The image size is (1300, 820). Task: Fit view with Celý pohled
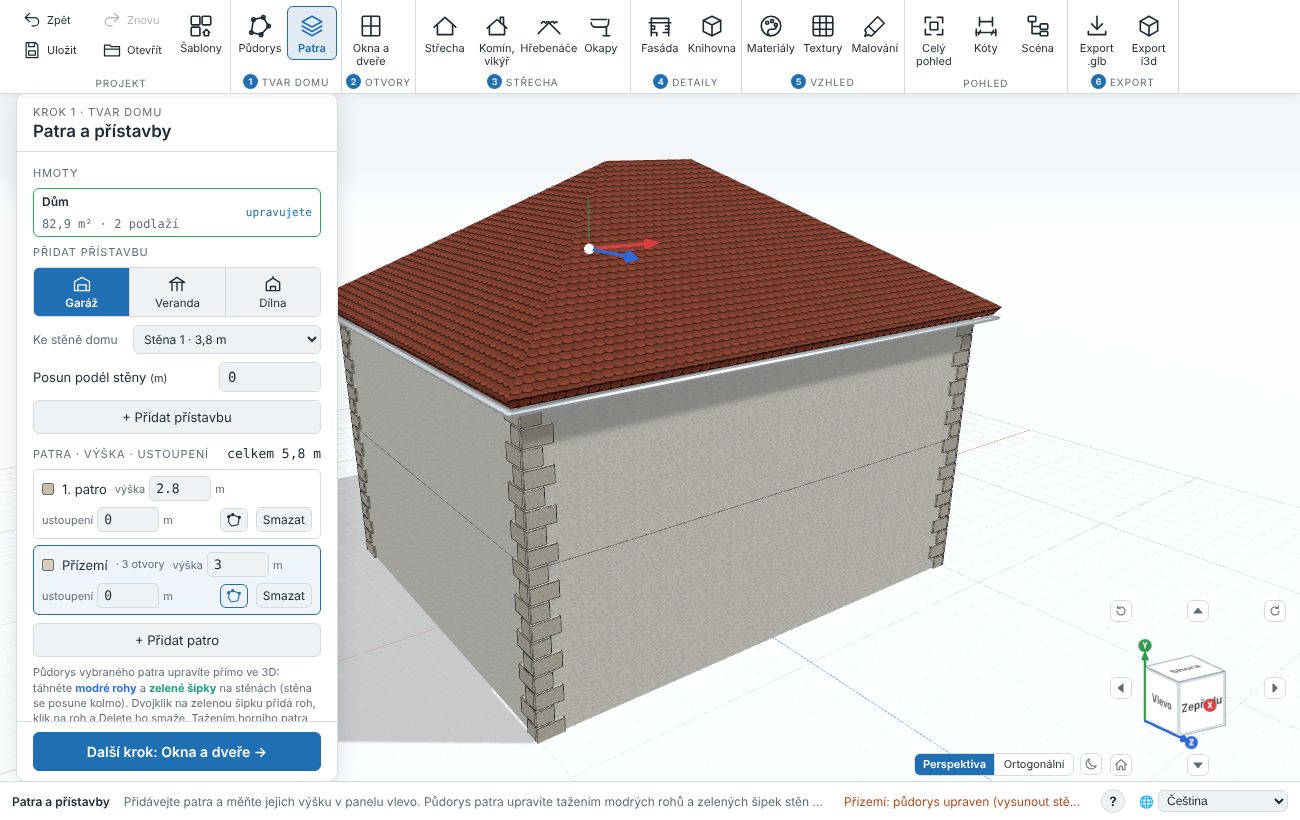click(934, 38)
